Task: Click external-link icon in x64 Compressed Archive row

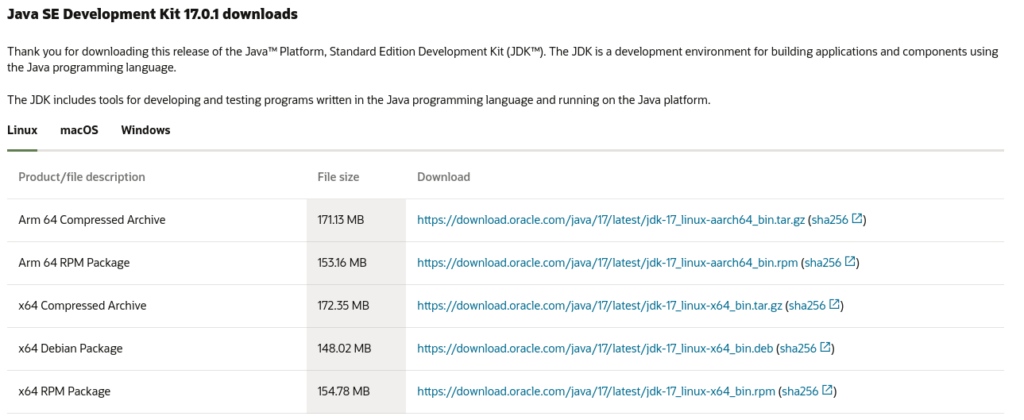Action: (835, 304)
